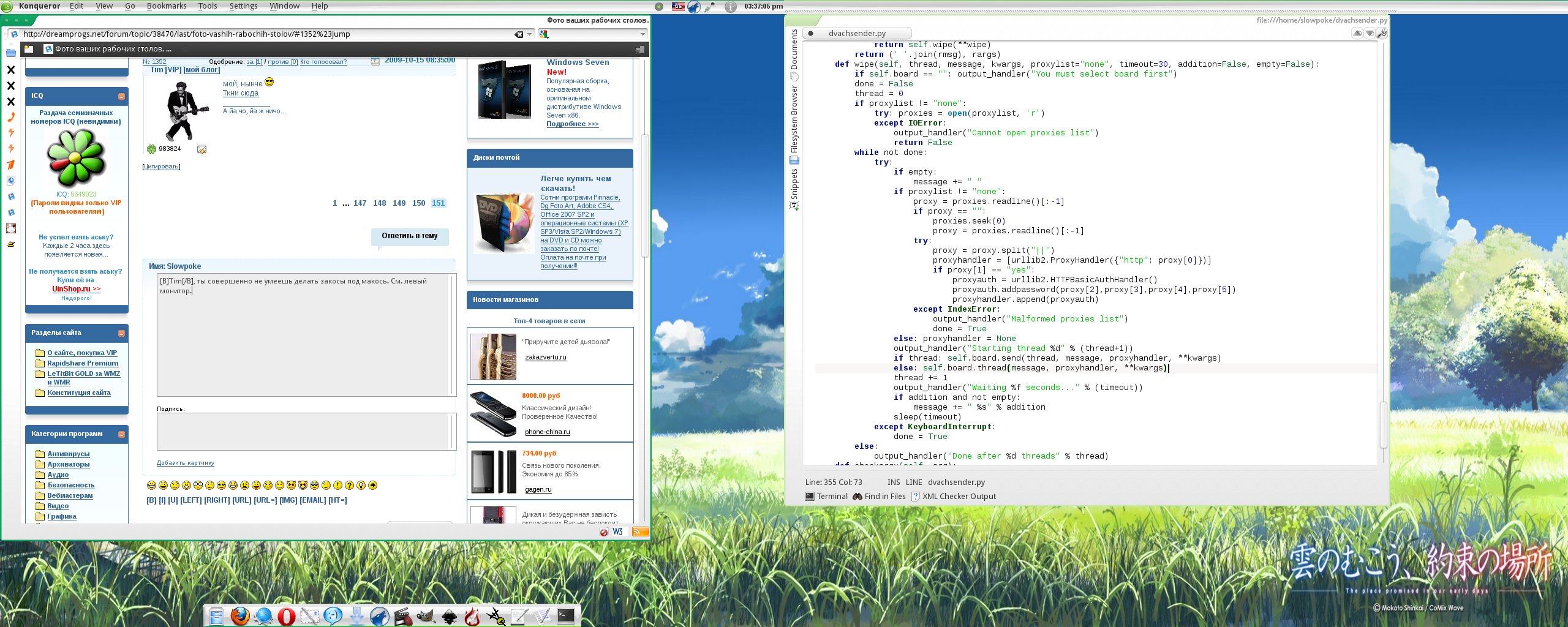1568x627 pixels.
Task: Click the orange phone bookmark in Konqueror sidebar
Action: (11, 116)
